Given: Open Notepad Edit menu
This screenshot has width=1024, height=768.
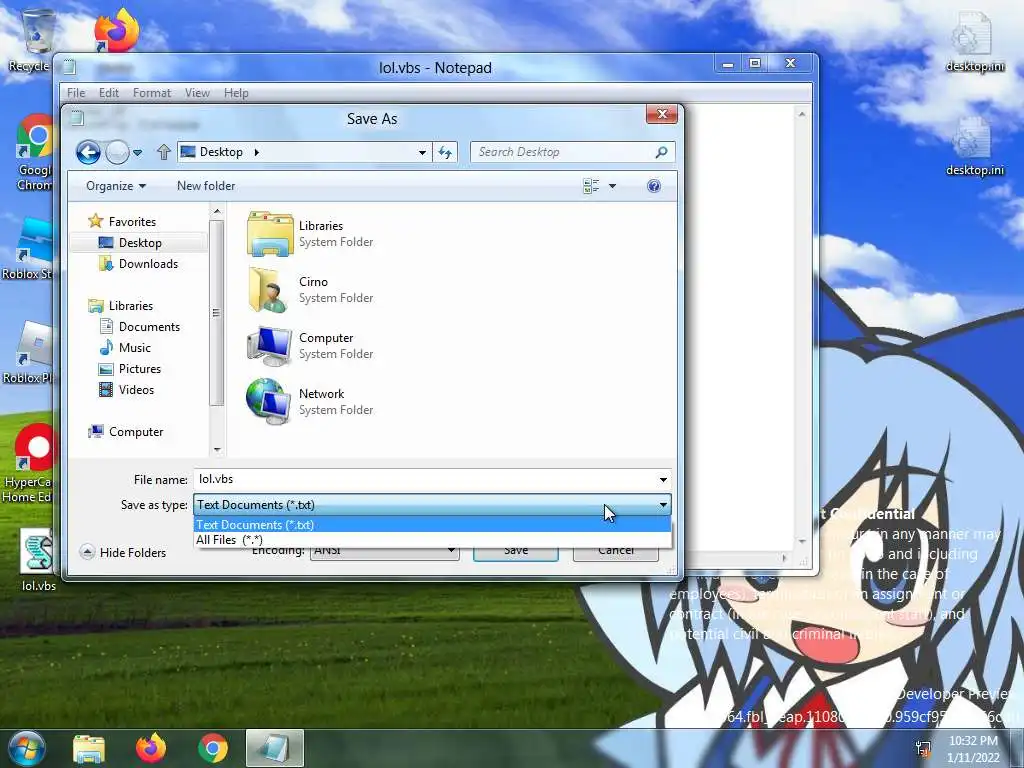Looking at the screenshot, I should coord(108,93).
